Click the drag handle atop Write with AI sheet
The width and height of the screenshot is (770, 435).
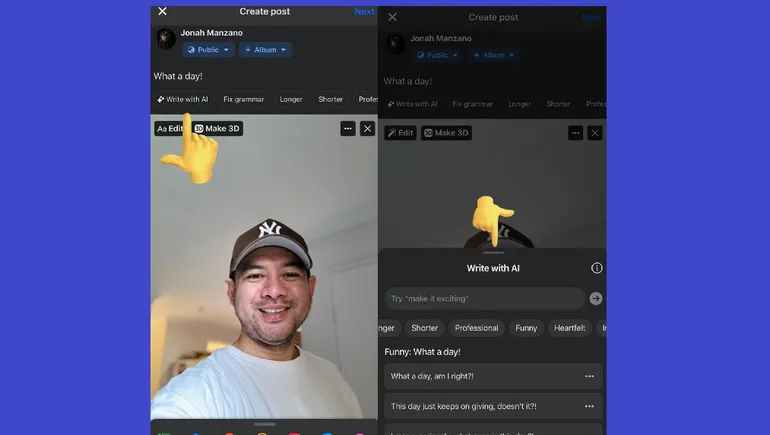(493, 253)
